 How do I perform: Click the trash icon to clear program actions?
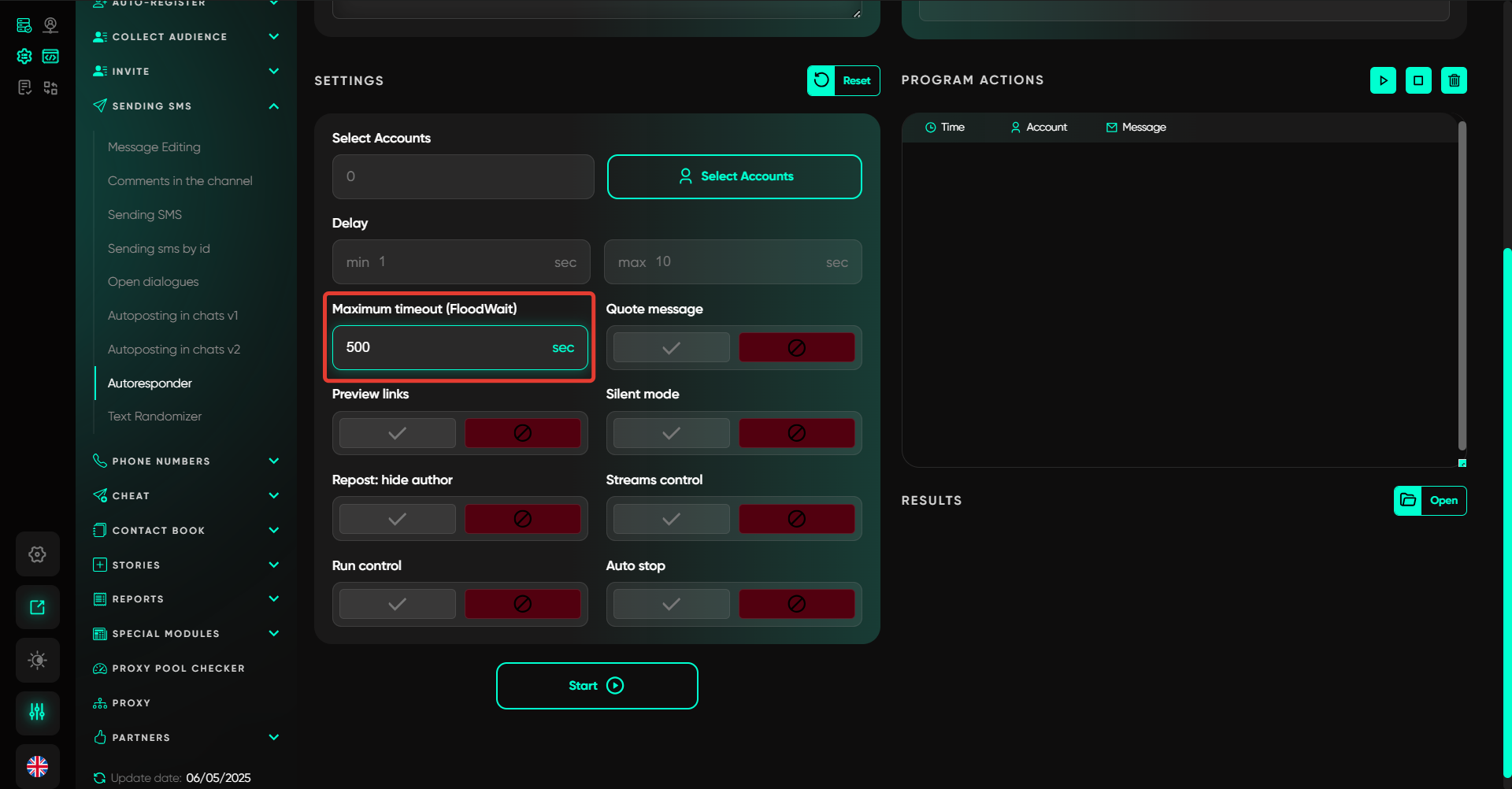click(x=1454, y=80)
